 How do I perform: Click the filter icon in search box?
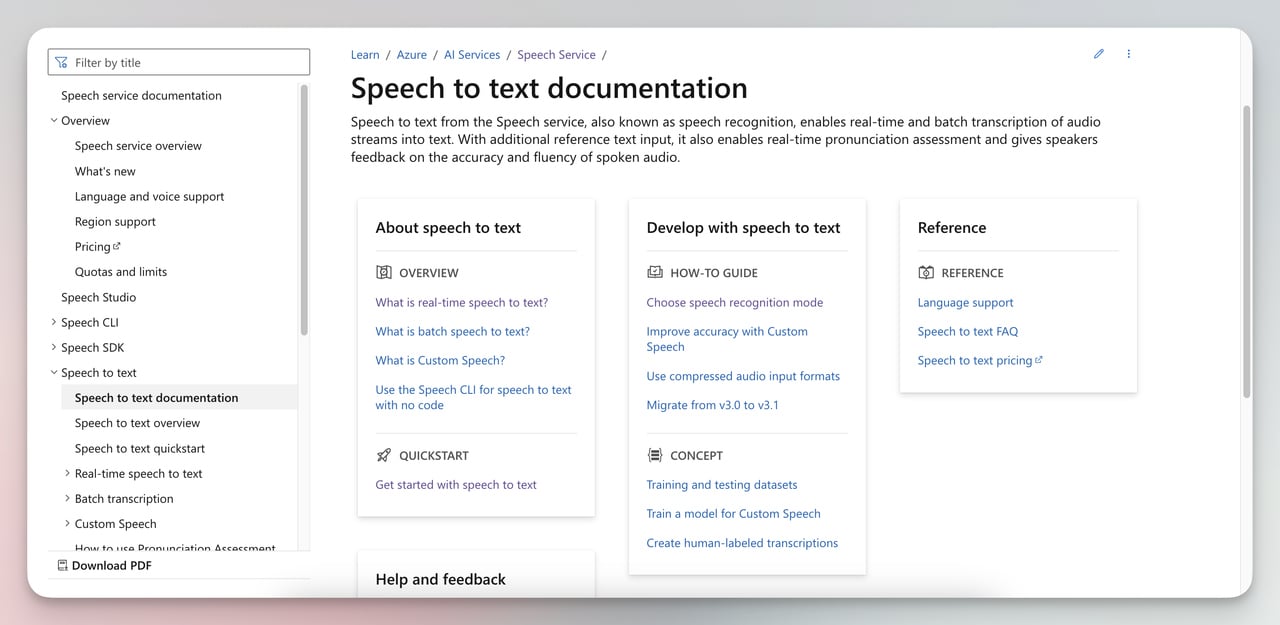(62, 62)
